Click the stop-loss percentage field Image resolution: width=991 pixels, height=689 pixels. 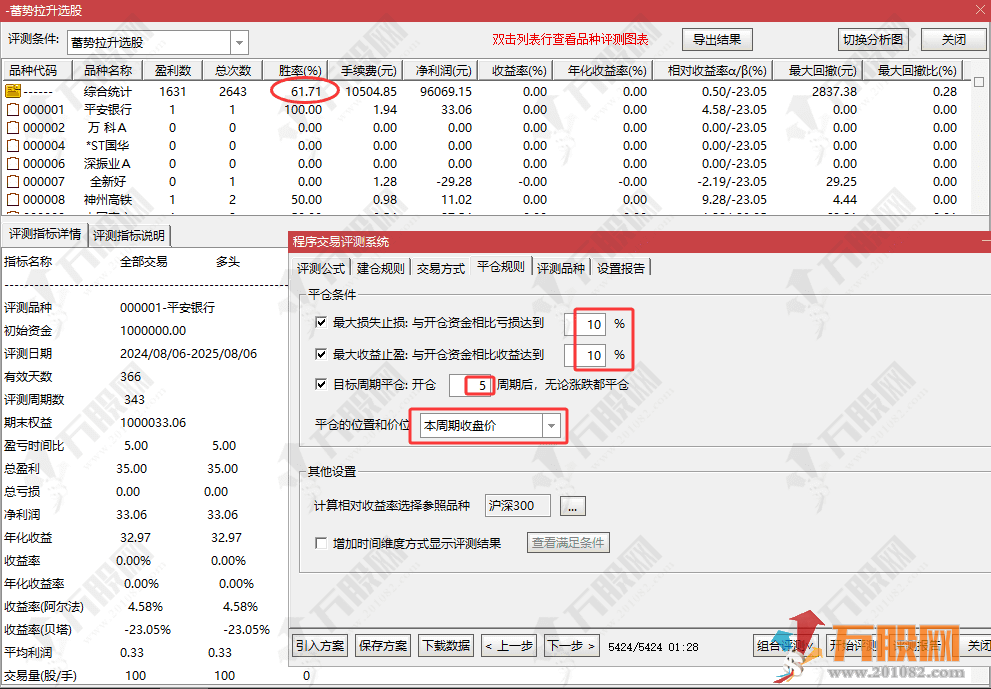coord(585,324)
